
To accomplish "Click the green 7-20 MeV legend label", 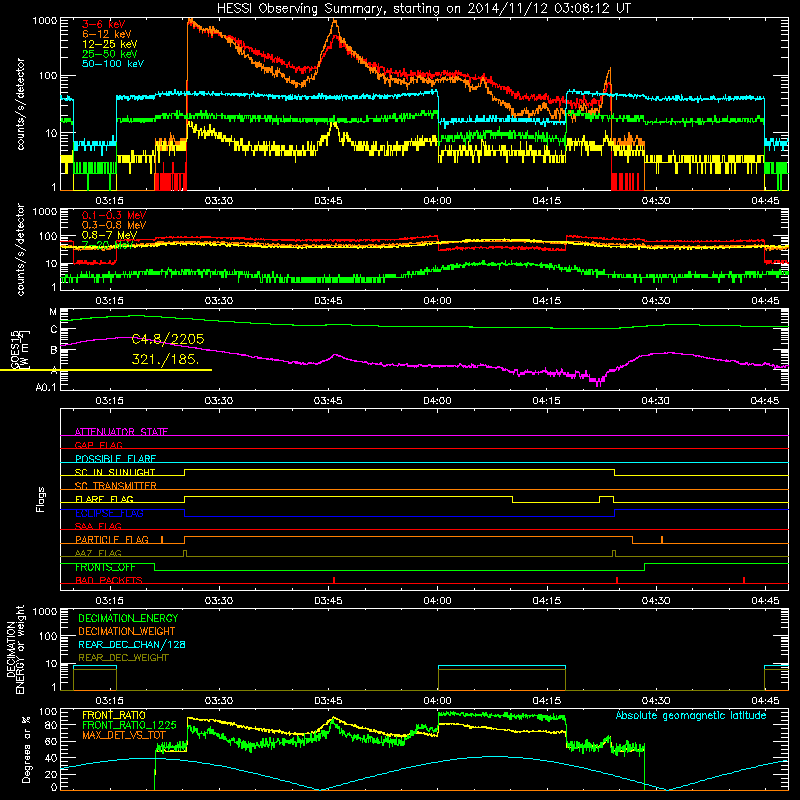I will click(108, 245).
